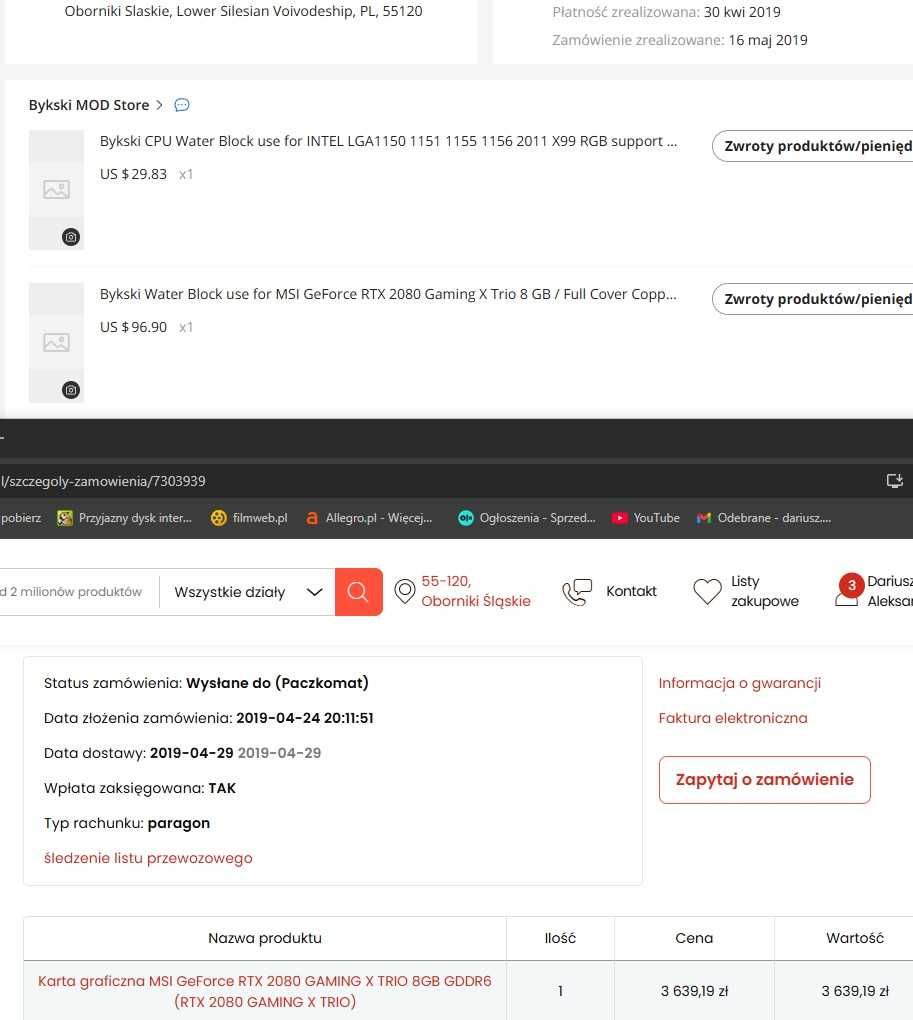Select order date '2019-04-24 20:11:51'
The width and height of the screenshot is (913, 1020).
tap(304, 718)
